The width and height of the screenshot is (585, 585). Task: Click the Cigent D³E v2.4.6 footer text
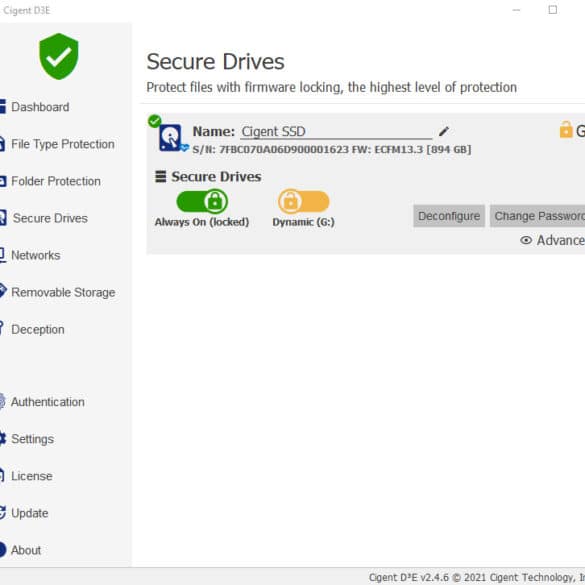[x=477, y=577]
